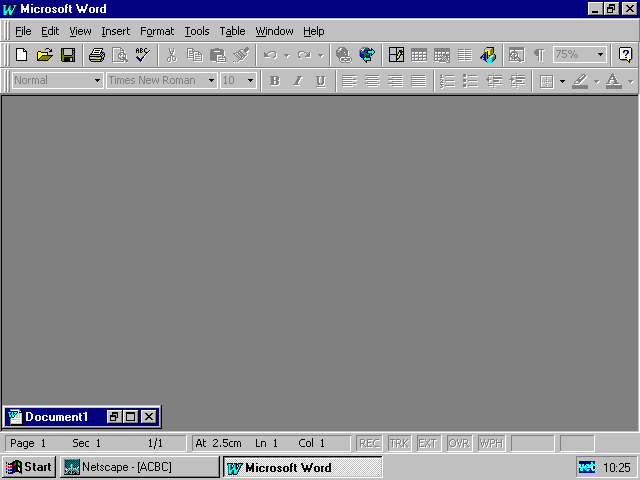640x480 pixels.
Task: Click the Insert Hyperlink globe icon
Action: click(x=344, y=55)
